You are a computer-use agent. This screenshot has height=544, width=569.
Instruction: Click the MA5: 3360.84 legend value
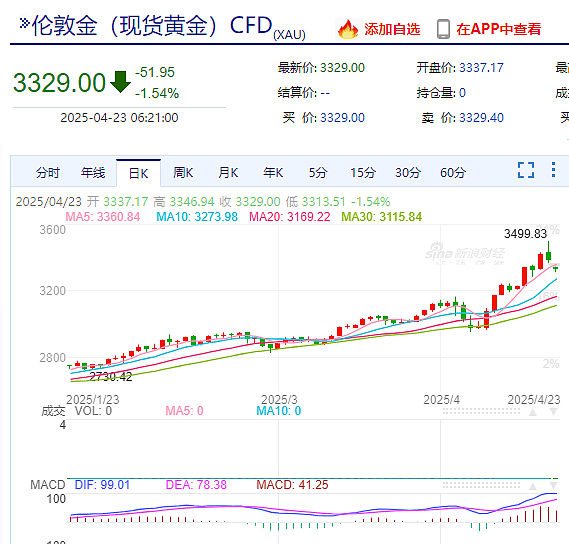coord(102,217)
